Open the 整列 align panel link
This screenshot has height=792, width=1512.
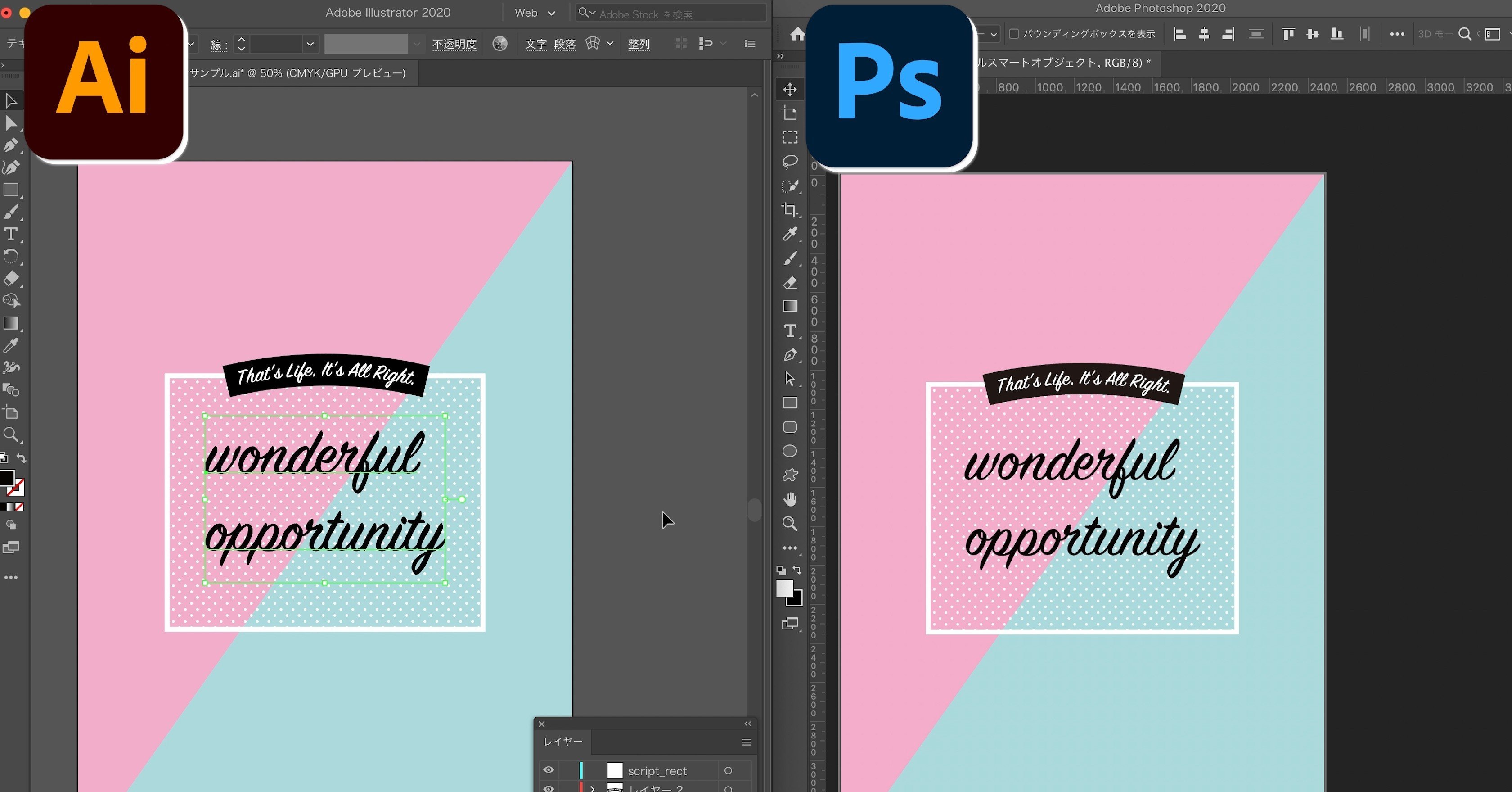coord(639,44)
